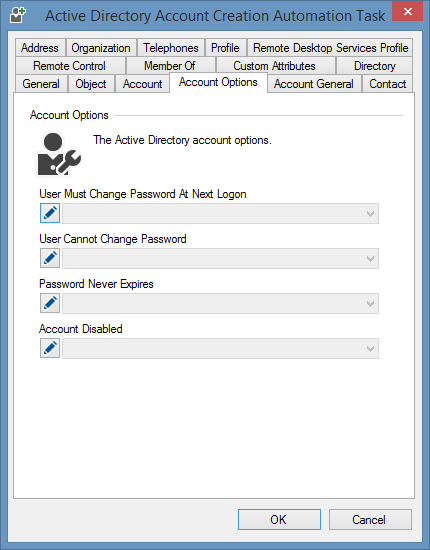Viewport: 430px width, 550px height.
Task: Close the Account Creation Automation Task dialog
Action: point(407,12)
